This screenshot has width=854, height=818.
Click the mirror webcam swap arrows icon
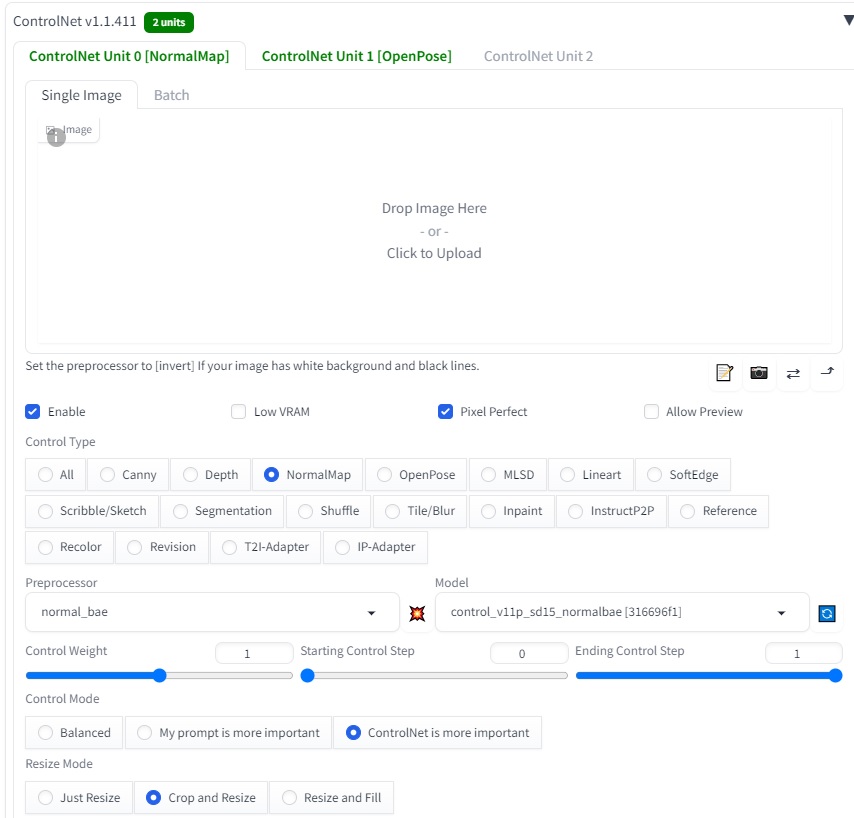pos(793,373)
